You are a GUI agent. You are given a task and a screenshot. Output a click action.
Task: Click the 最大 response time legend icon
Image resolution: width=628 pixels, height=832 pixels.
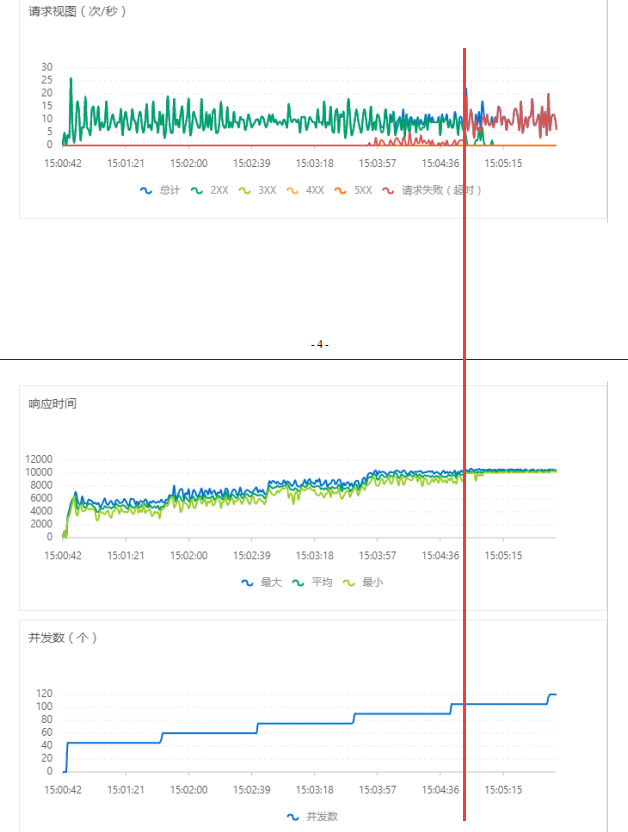[247, 583]
